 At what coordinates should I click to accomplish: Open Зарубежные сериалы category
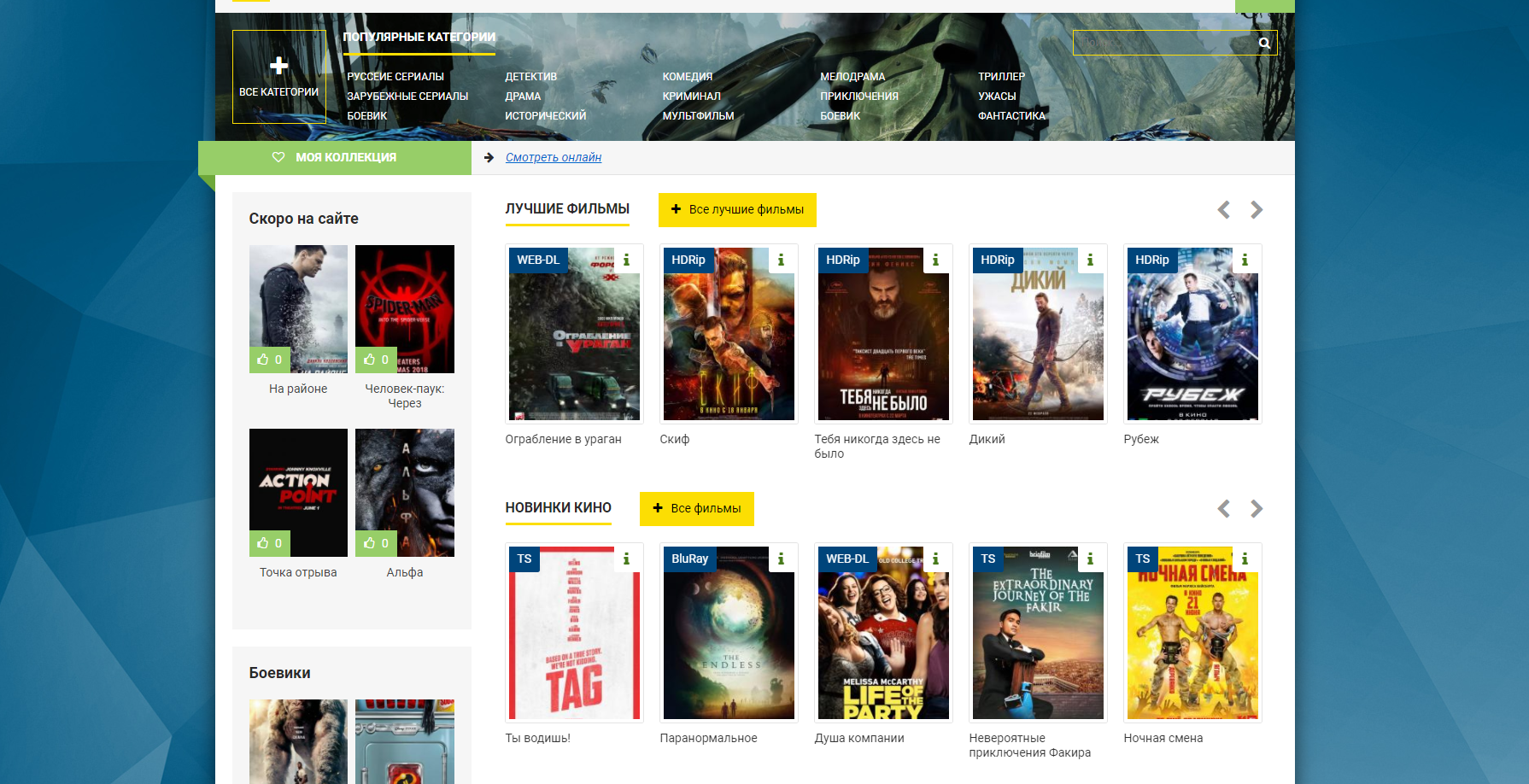pos(407,97)
